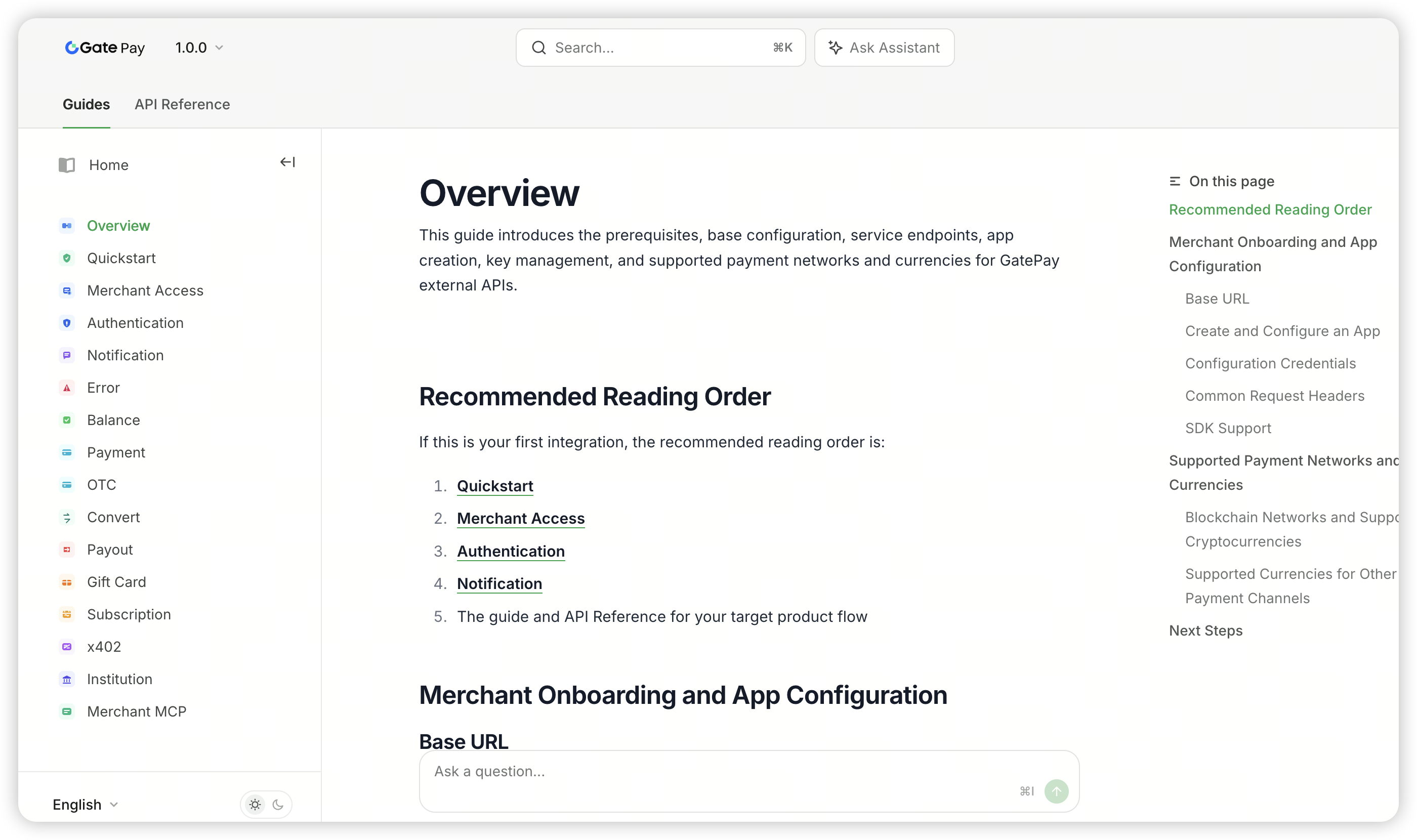The width and height of the screenshot is (1417, 840).
Task: Click the Base URL heading in the article
Action: (464, 741)
